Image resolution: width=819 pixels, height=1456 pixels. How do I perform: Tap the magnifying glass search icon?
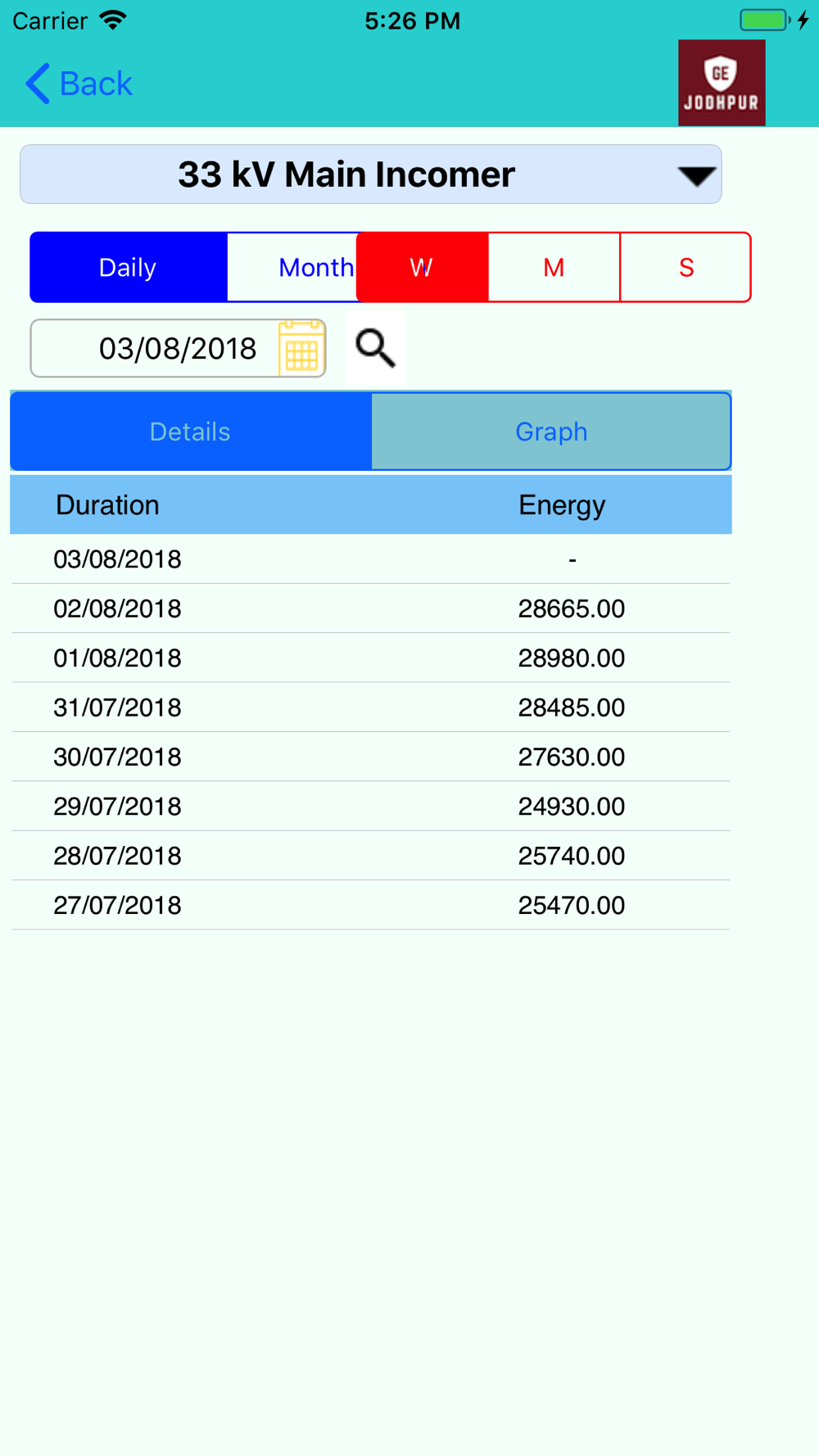376,348
